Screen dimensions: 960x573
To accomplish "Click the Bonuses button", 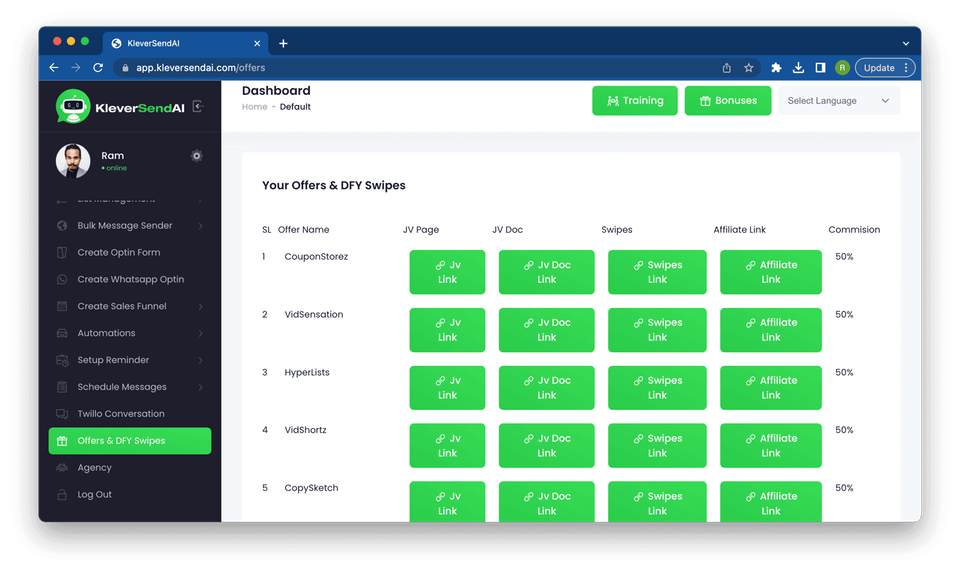I will tap(728, 101).
